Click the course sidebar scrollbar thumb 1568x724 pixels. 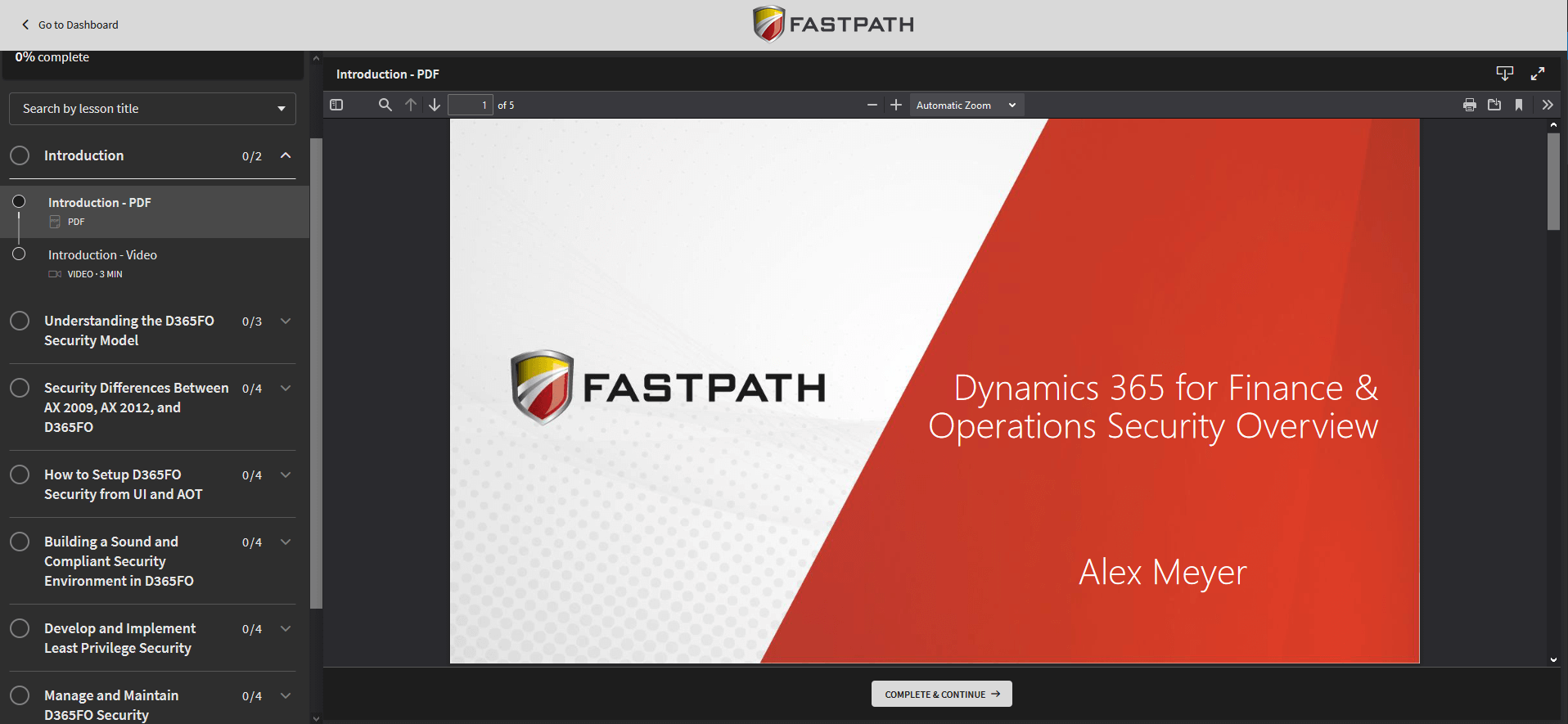(x=316, y=373)
